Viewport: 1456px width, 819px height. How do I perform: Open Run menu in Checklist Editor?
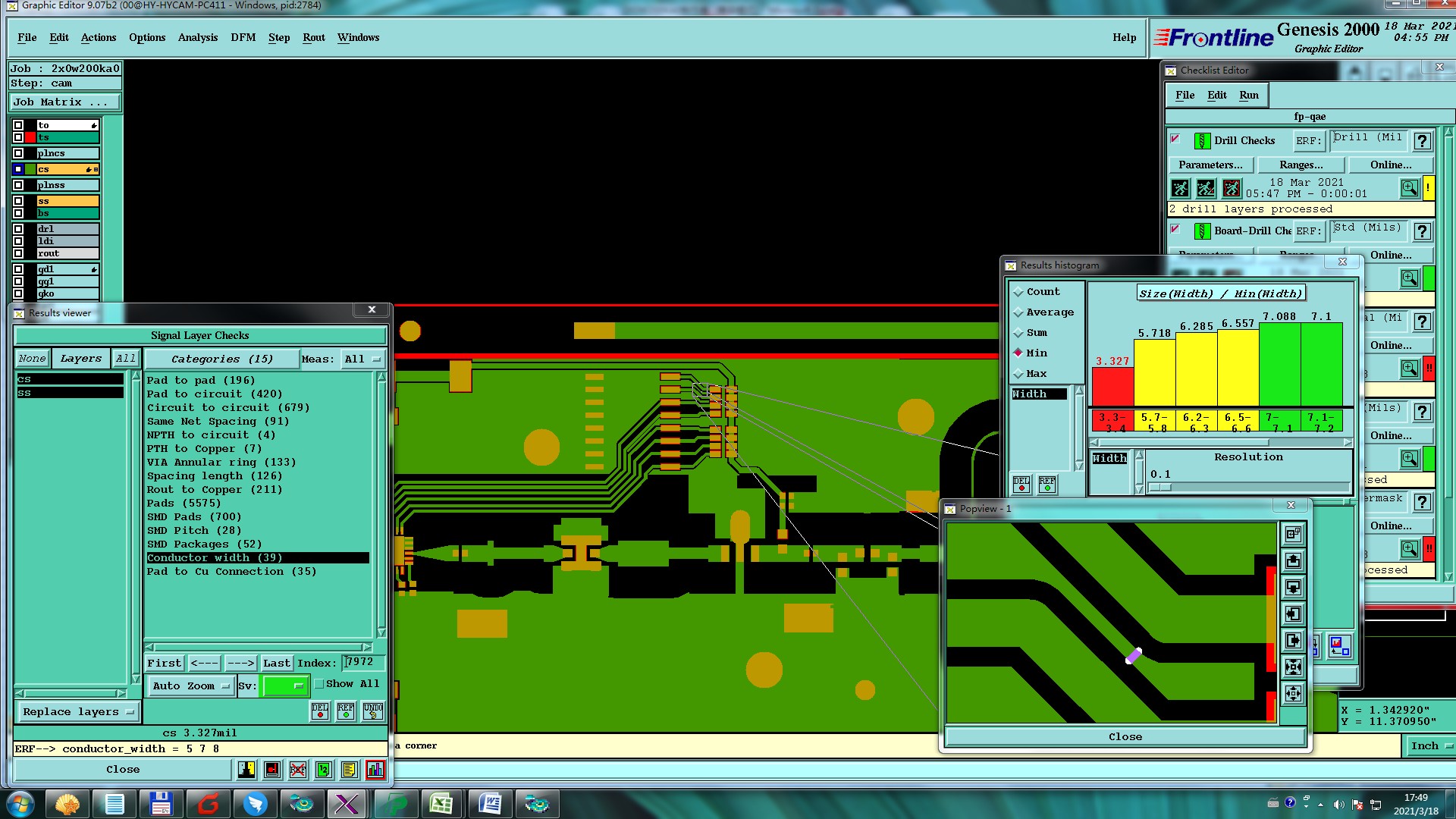click(1249, 96)
